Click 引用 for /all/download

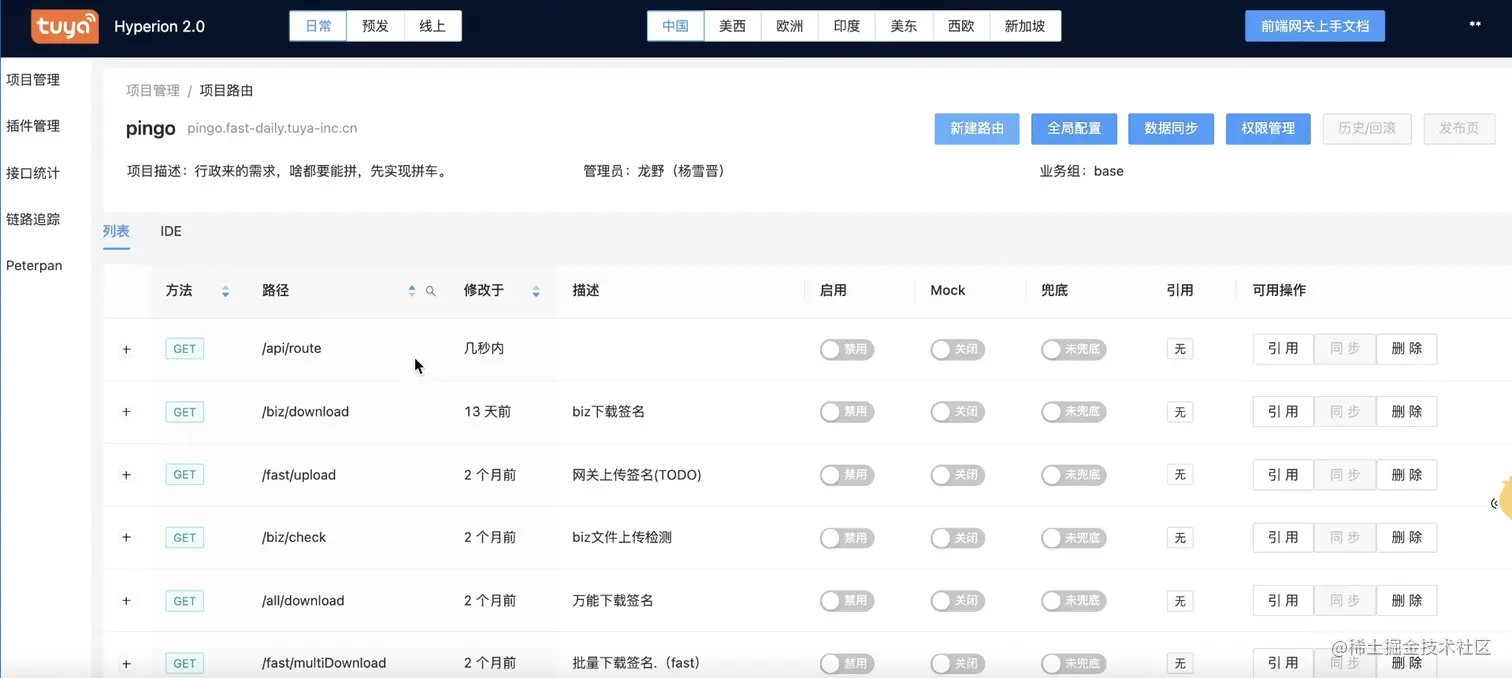click(x=1283, y=601)
